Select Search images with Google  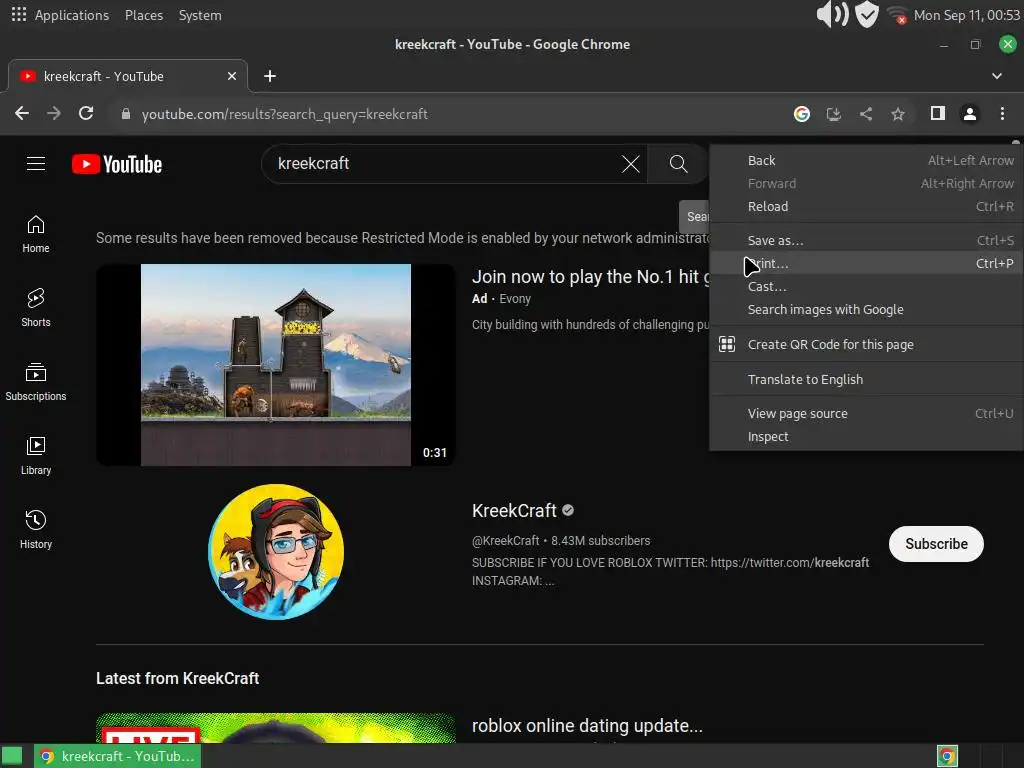click(x=866, y=310)
